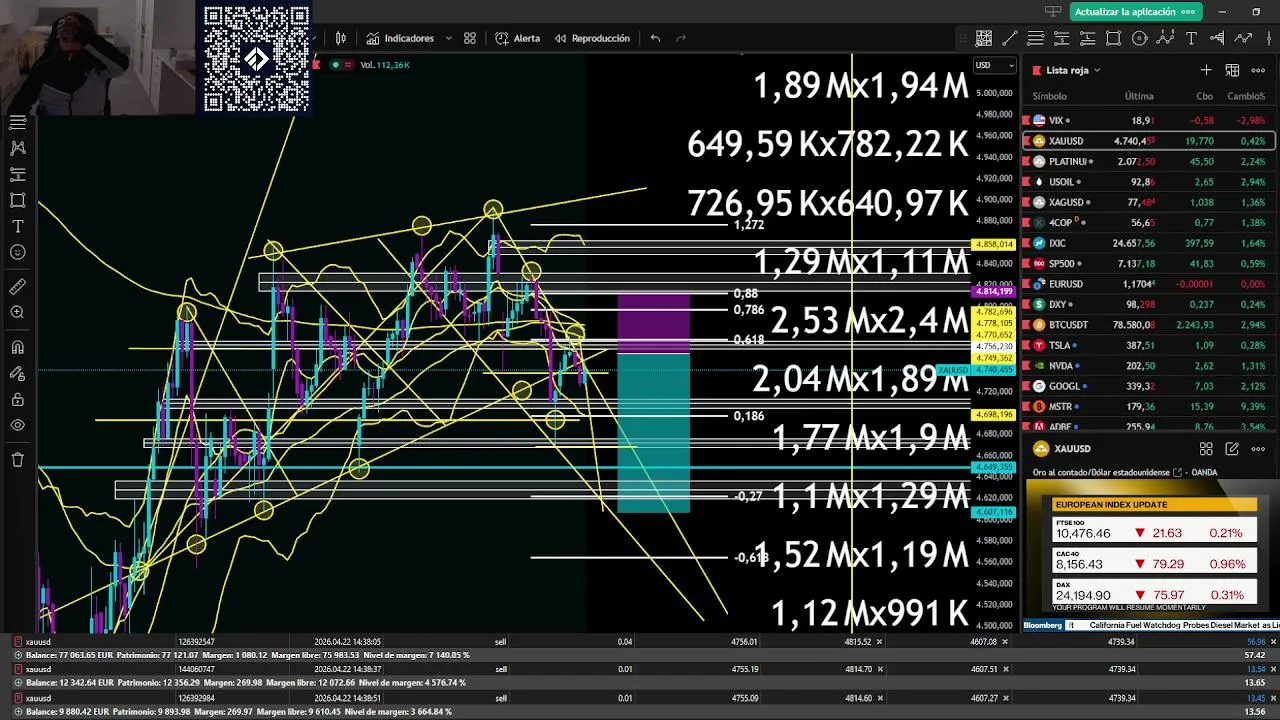Select the text tool in top favorites bar

(x=1191, y=38)
